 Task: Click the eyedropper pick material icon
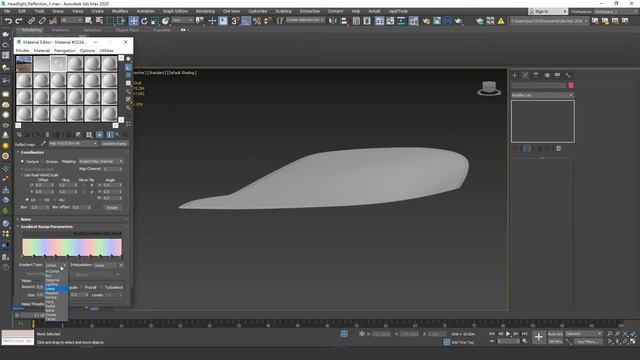(x=43, y=144)
